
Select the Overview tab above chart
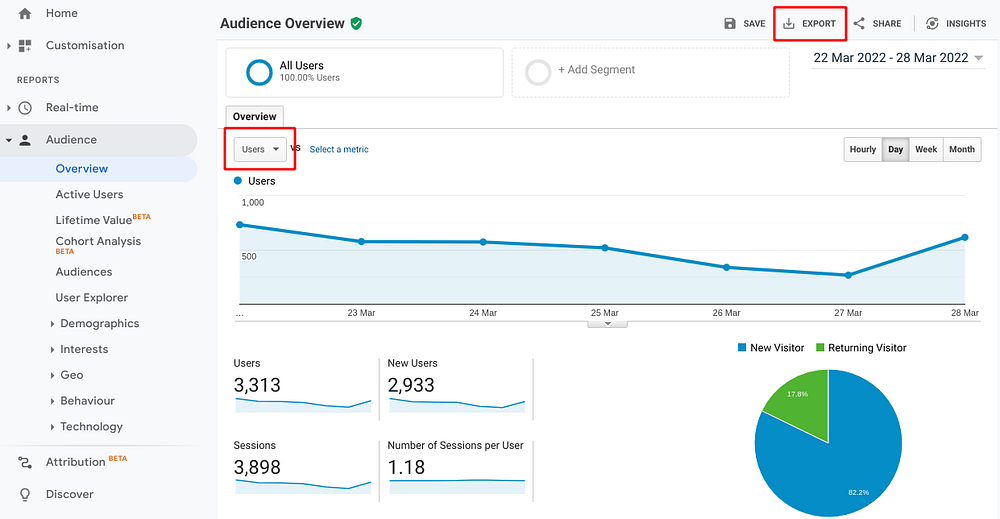(x=254, y=117)
